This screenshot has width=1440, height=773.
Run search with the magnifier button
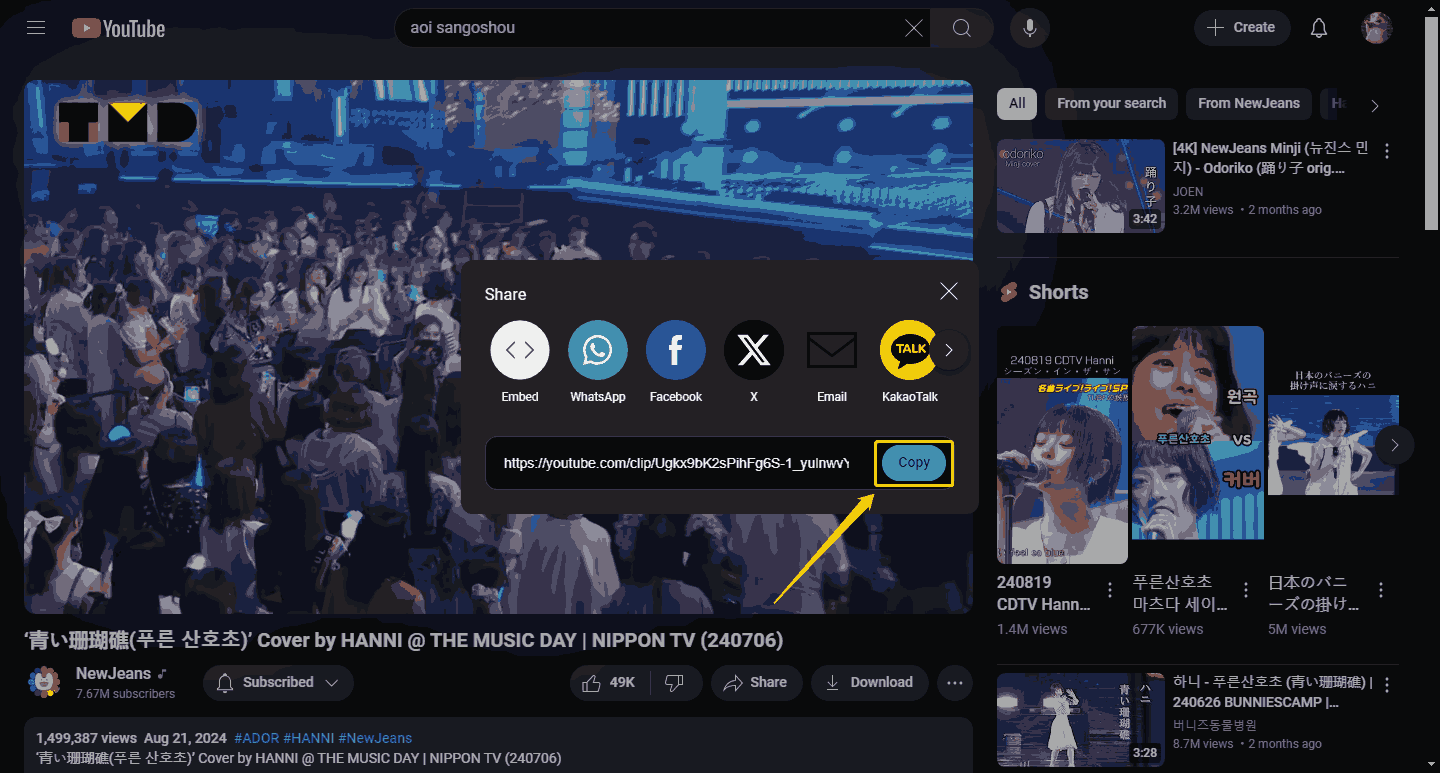coord(962,28)
